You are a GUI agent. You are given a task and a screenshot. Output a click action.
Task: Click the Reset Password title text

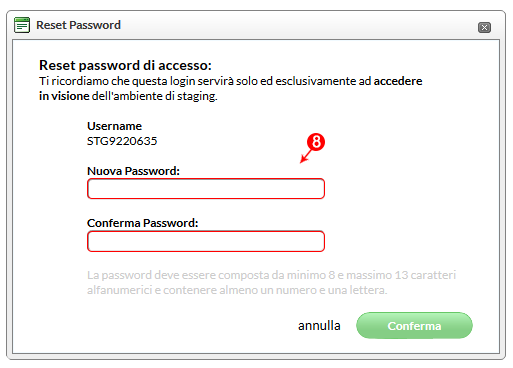pos(78,25)
